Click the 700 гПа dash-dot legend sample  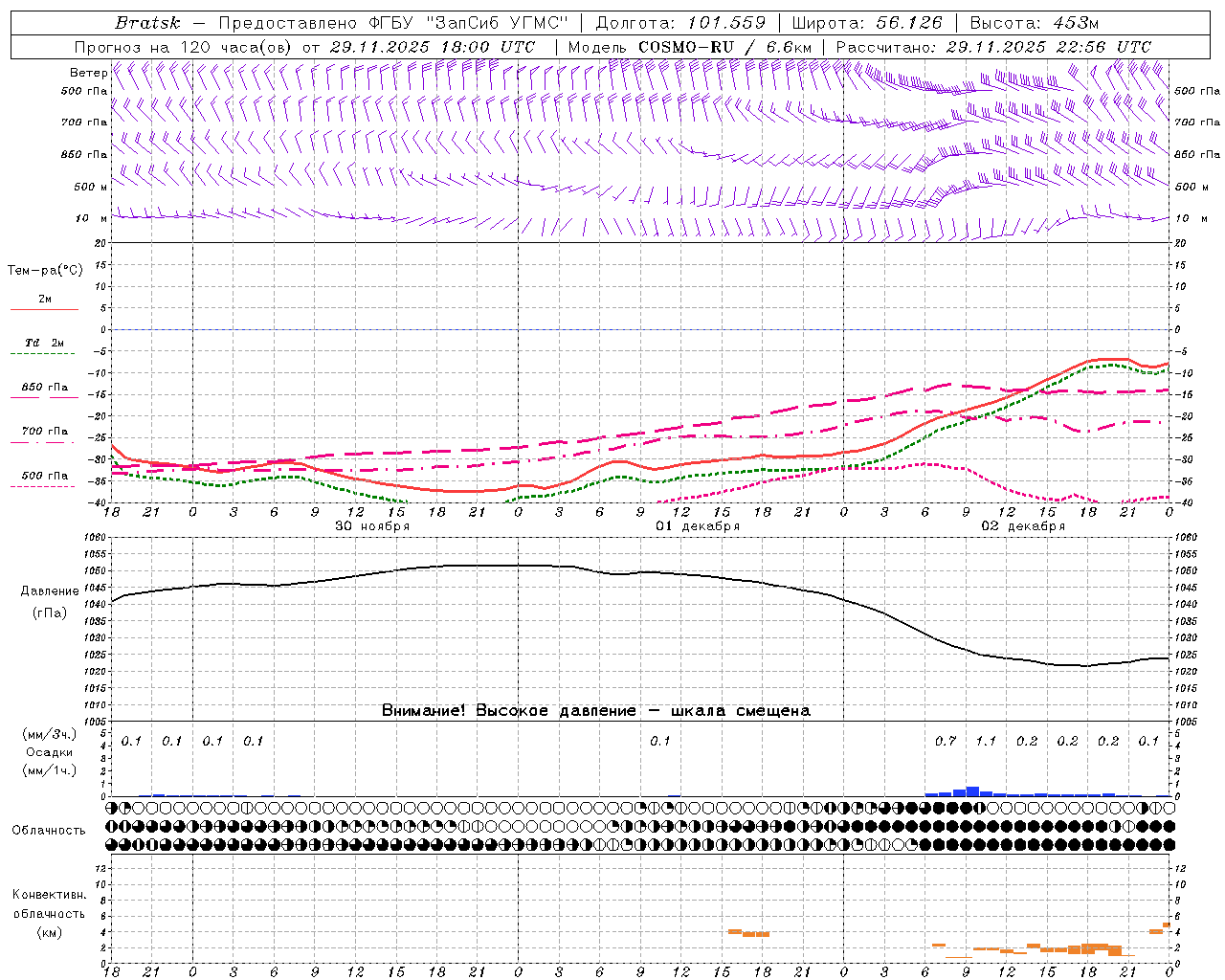tap(44, 442)
